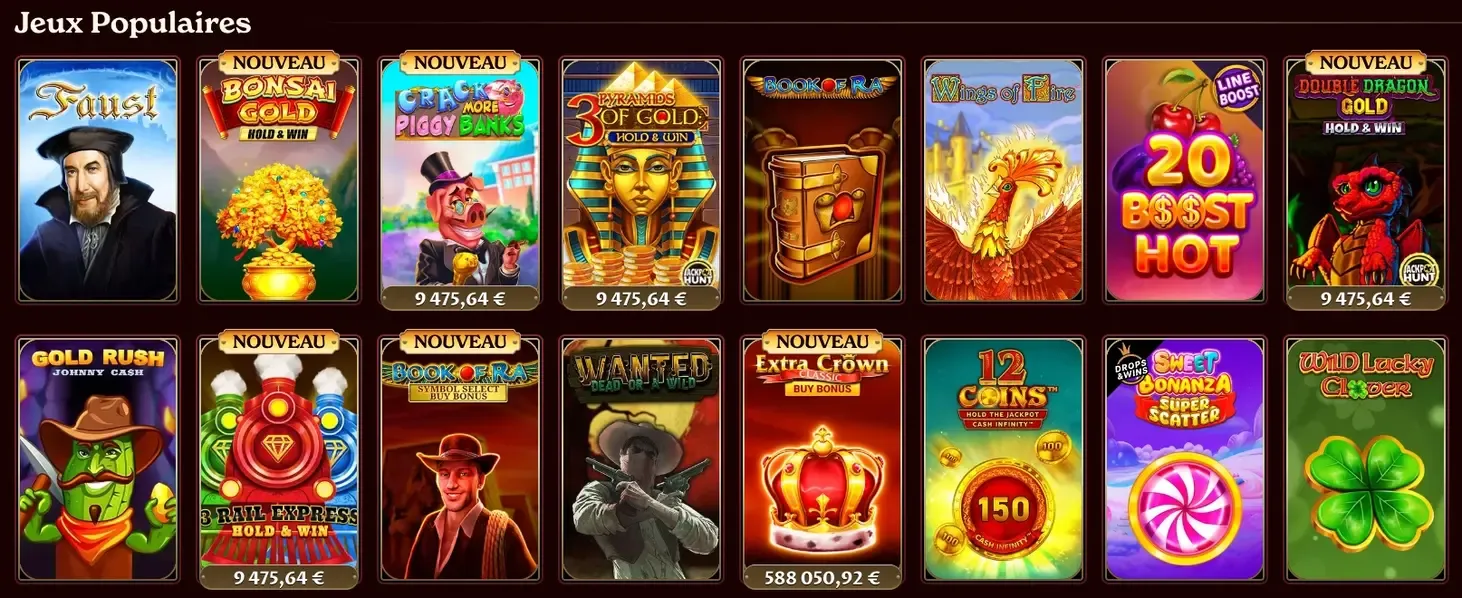Open the Faust game thumbnail

tap(98, 180)
